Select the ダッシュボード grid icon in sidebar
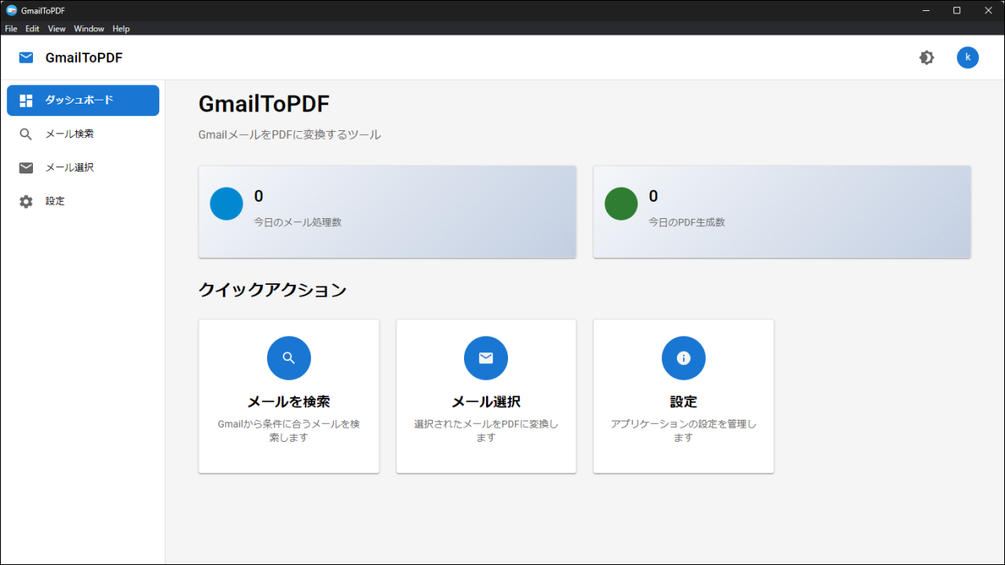The height and width of the screenshot is (565, 1005). (x=26, y=101)
